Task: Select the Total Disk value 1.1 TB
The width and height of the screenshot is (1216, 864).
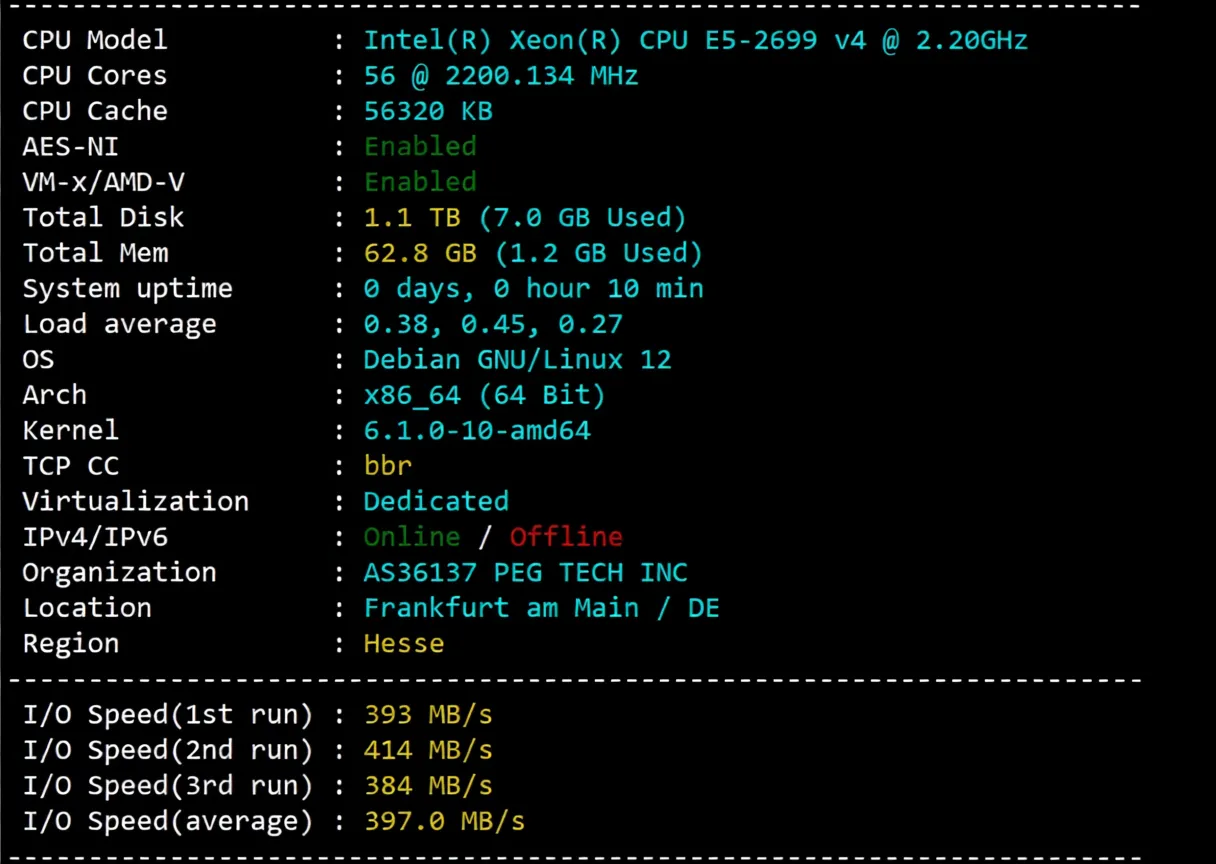Action: pos(405,217)
